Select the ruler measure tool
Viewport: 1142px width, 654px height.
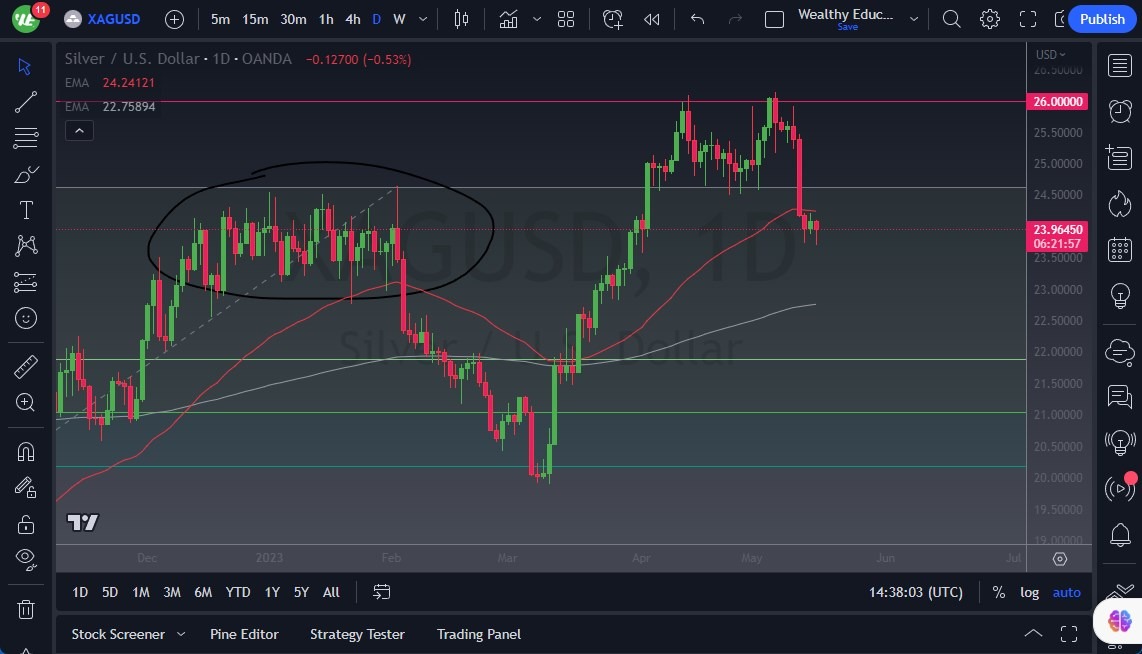pyautogui.click(x=25, y=366)
